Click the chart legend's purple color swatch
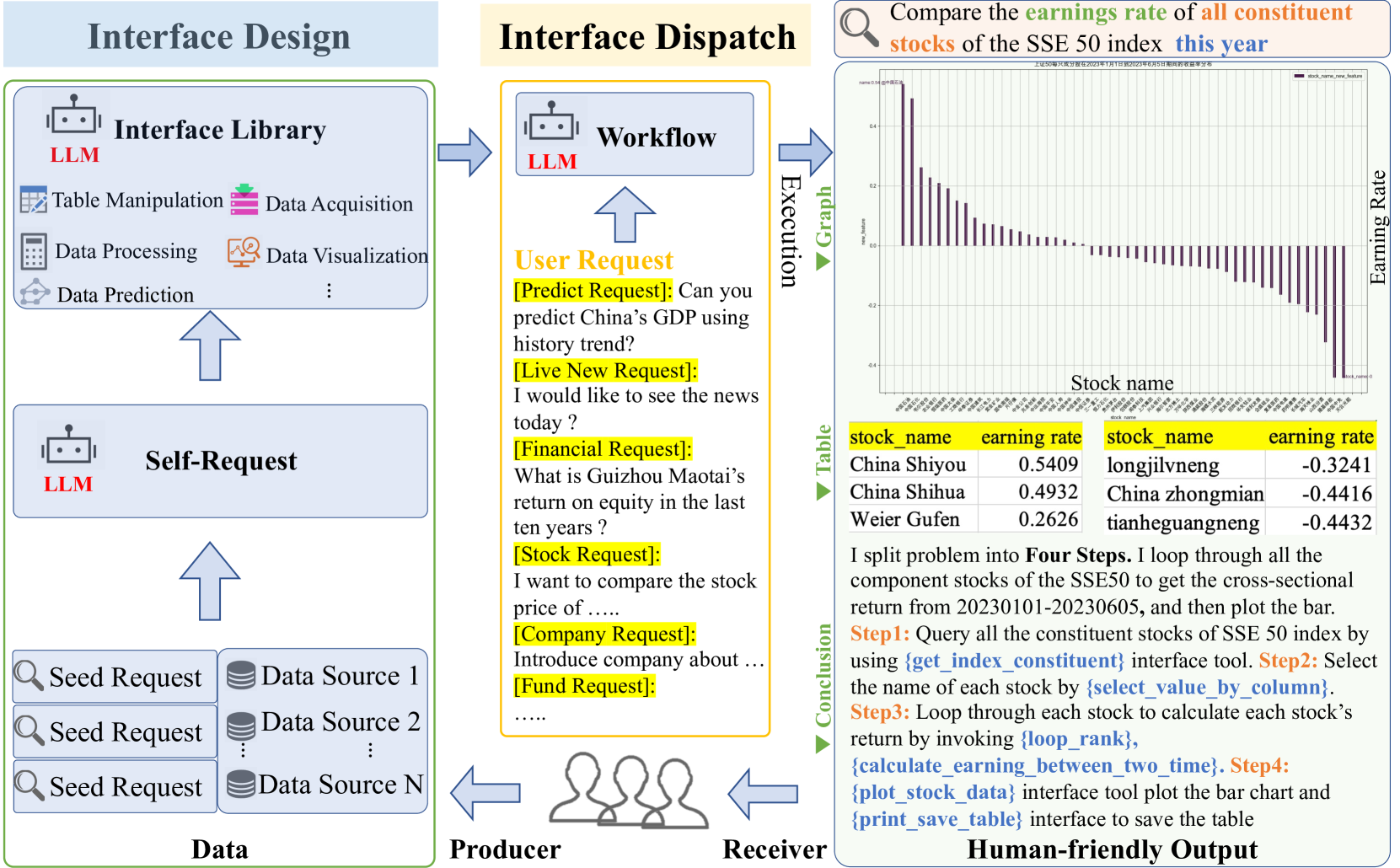1400x868 pixels. pyautogui.click(x=1299, y=76)
